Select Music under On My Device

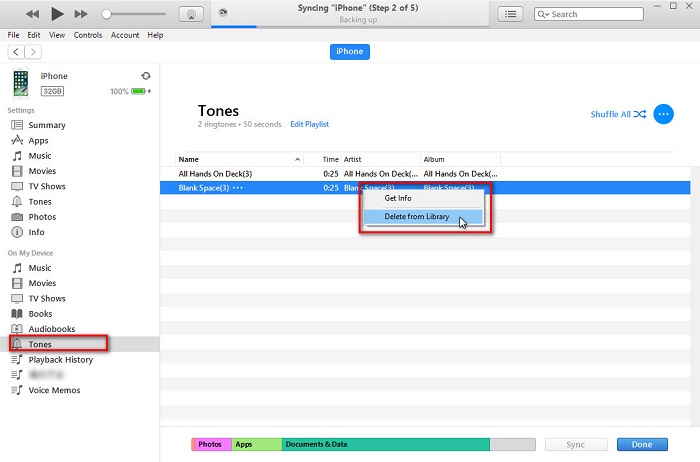(x=40, y=268)
